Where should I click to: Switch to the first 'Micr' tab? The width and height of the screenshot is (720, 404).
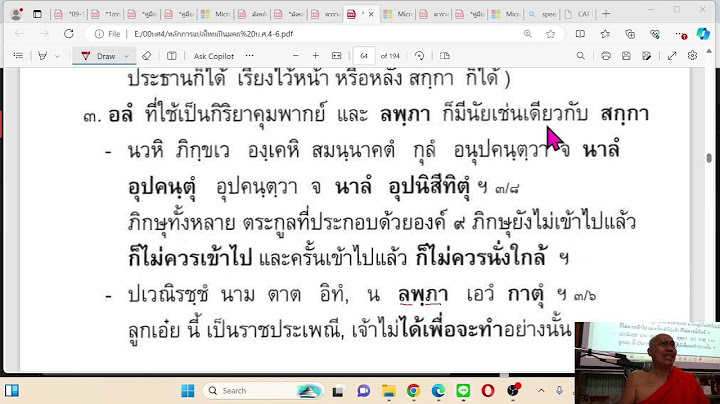(x=216, y=14)
